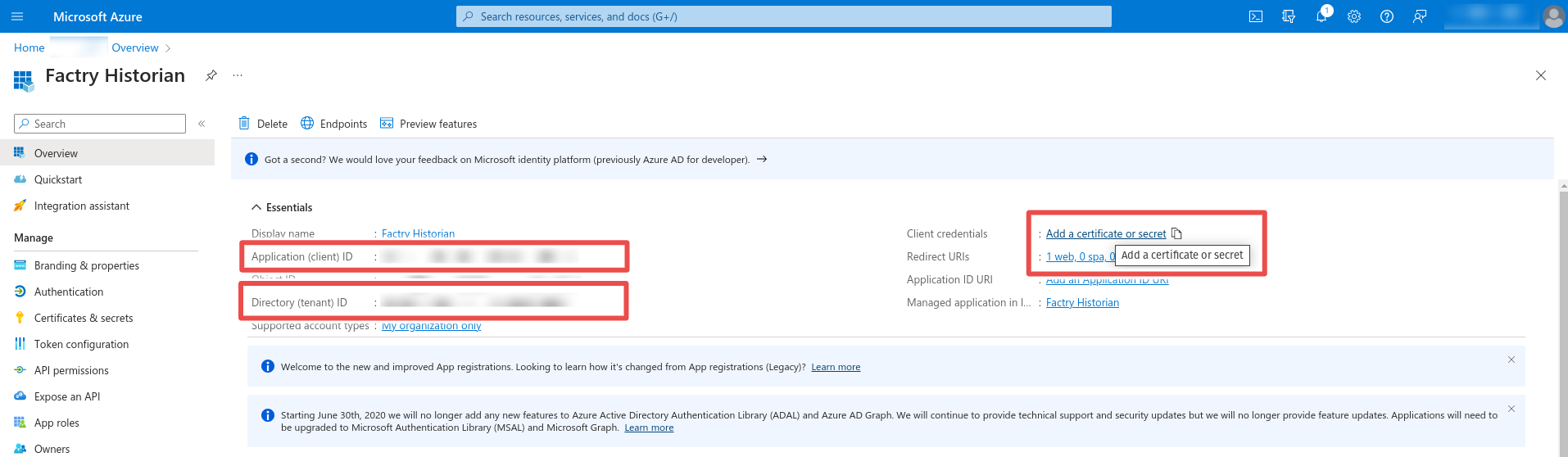Select Overview in the left menu
Screen dimensions: 1568x457
pos(107,153)
